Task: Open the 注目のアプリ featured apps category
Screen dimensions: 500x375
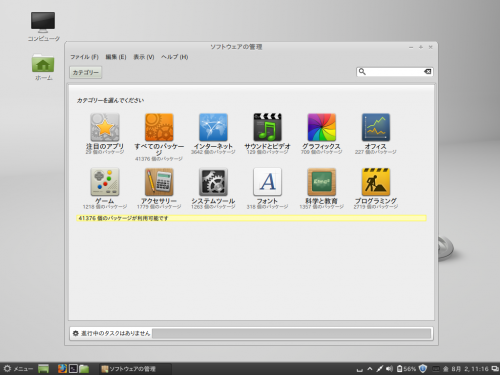Action: click(x=105, y=127)
